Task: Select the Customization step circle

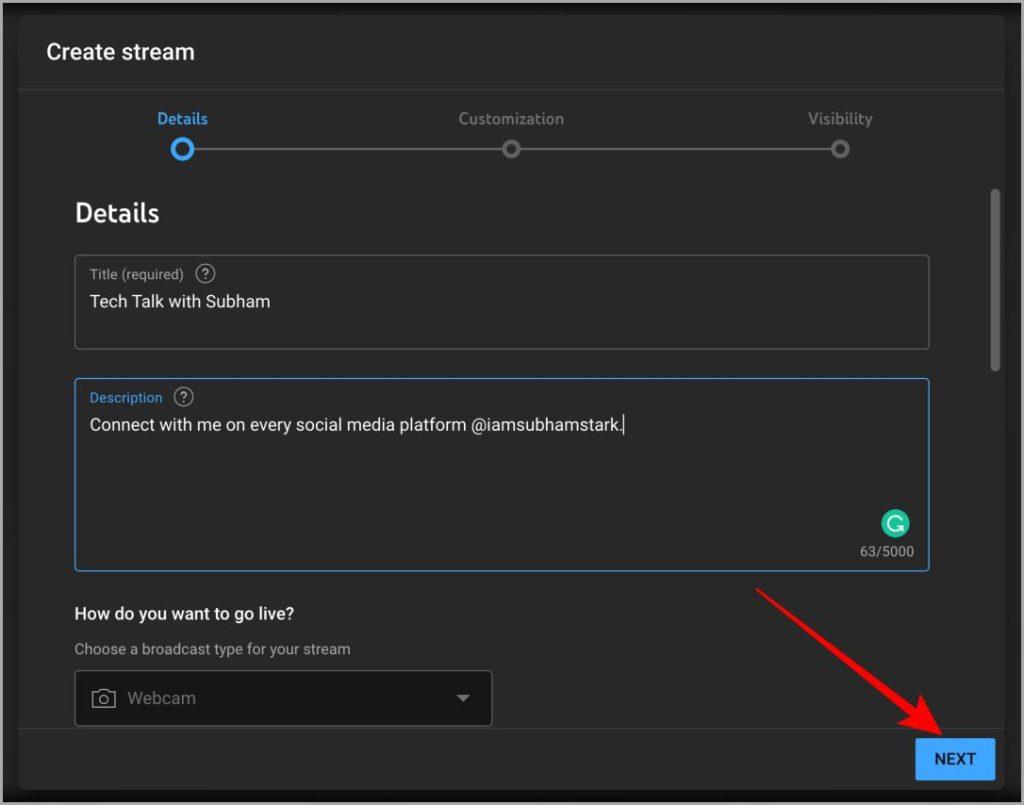Action: (511, 150)
